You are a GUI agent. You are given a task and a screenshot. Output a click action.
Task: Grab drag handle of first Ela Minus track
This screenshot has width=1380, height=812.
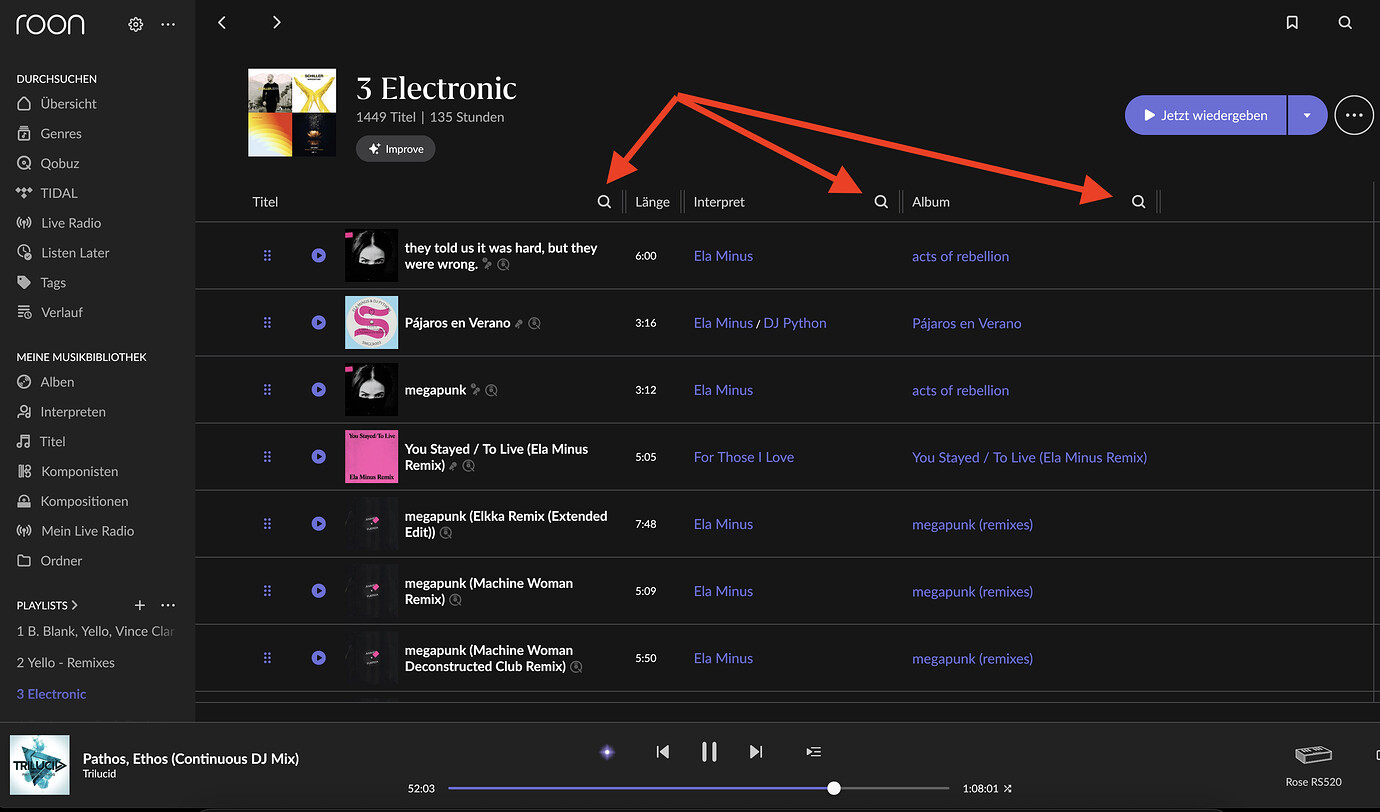[267, 256]
